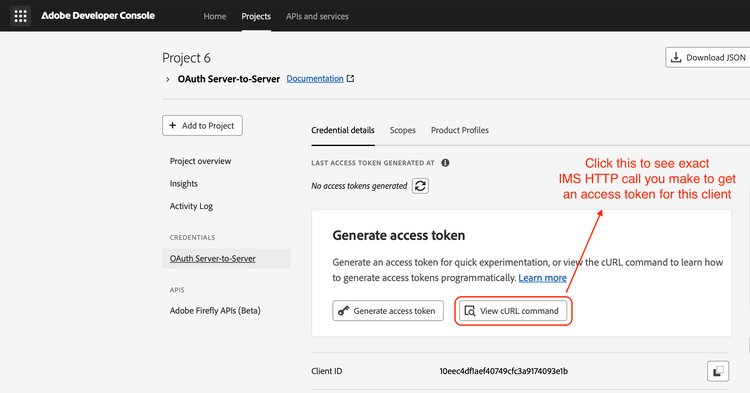
Task: Click the CREDENTIALS section label
Action: tap(192, 238)
